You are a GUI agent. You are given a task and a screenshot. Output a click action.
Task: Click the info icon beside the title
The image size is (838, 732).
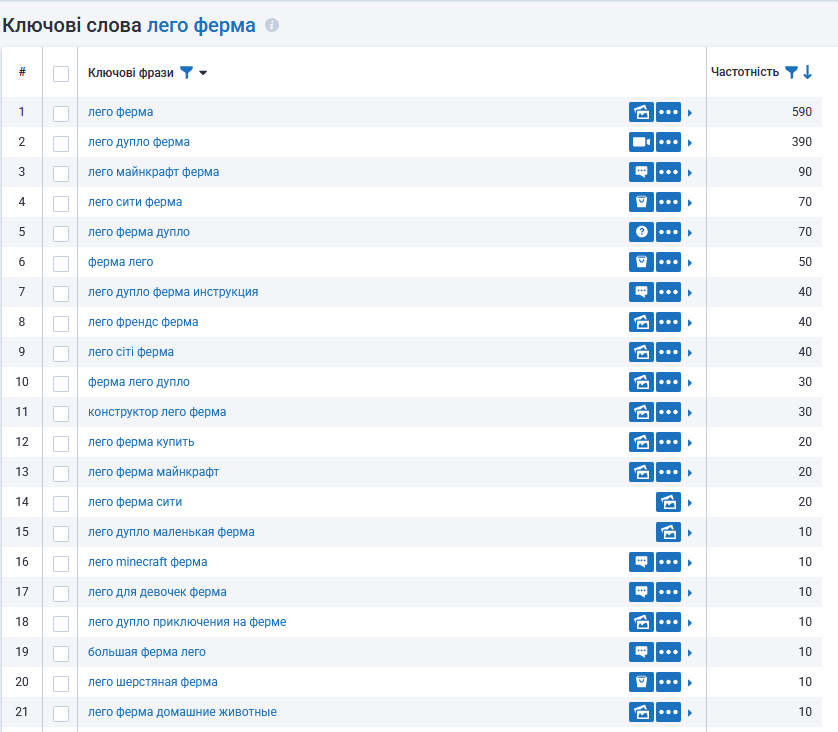point(272,25)
